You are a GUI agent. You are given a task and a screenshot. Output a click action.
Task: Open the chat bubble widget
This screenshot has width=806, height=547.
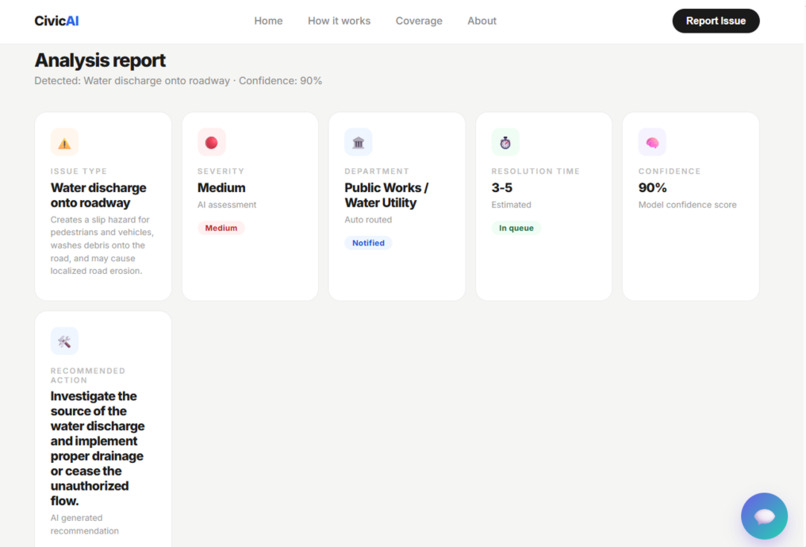[764, 516]
